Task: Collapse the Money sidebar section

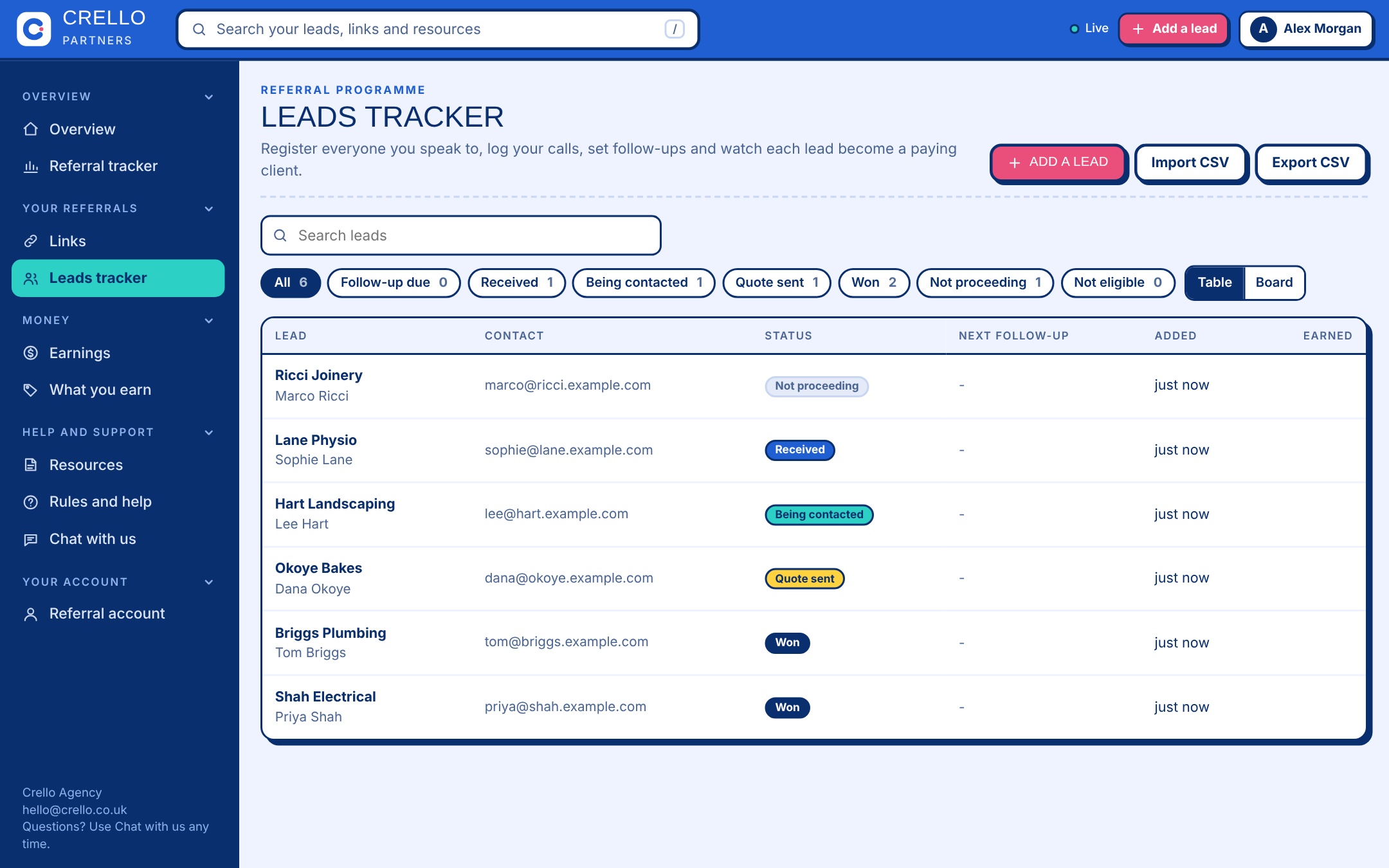Action: pos(209,321)
